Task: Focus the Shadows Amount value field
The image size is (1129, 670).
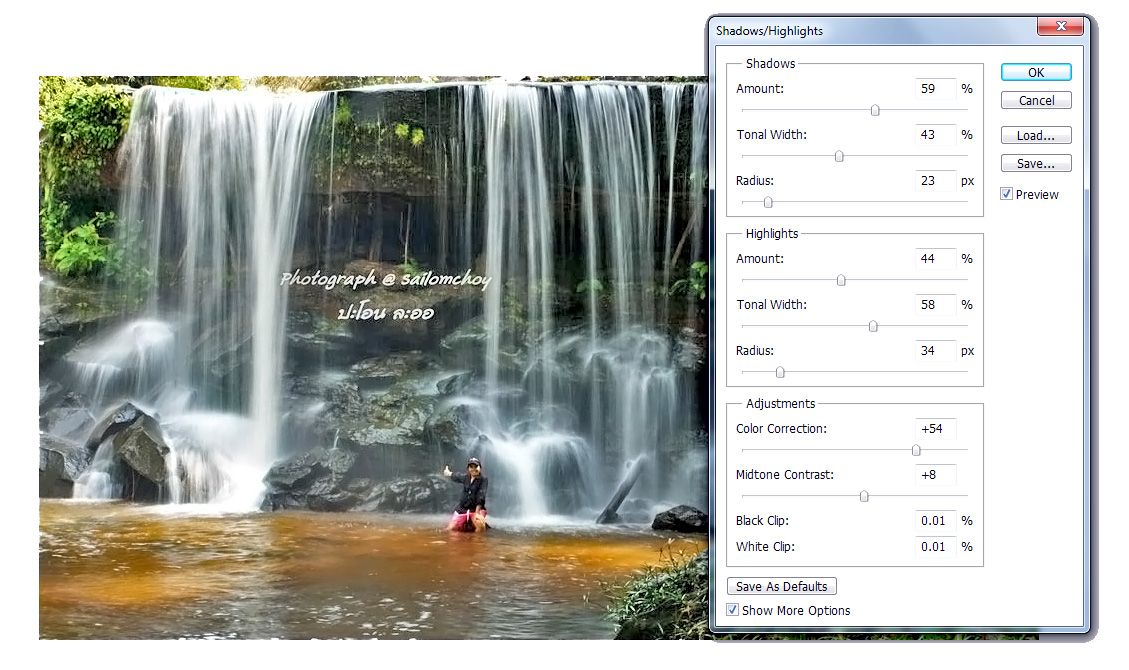Action: (935, 89)
